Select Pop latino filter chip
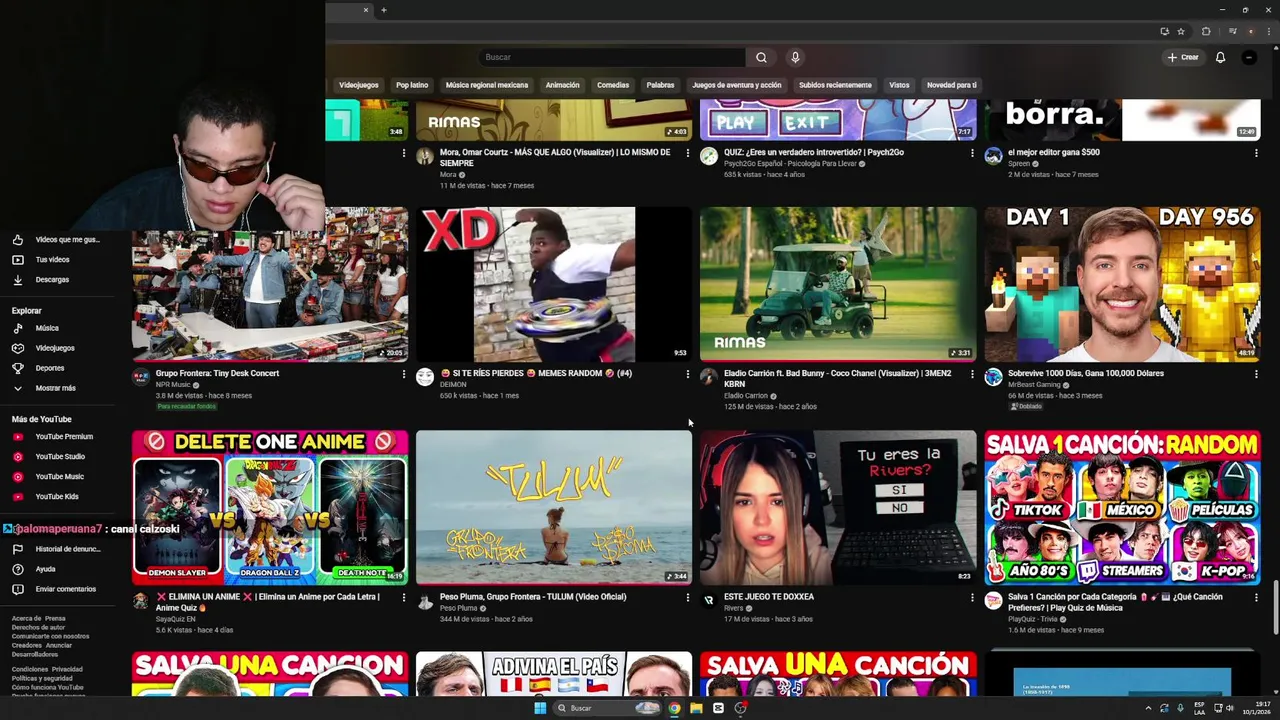This screenshot has height=720, width=1280. pos(412,85)
